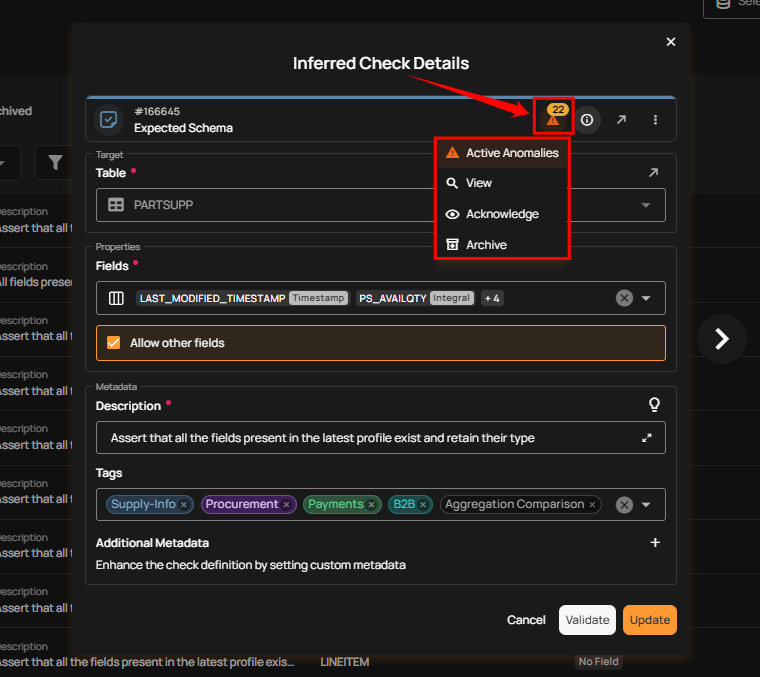
Task: Click the expand arrow icon beside Table
Action: 653,173
